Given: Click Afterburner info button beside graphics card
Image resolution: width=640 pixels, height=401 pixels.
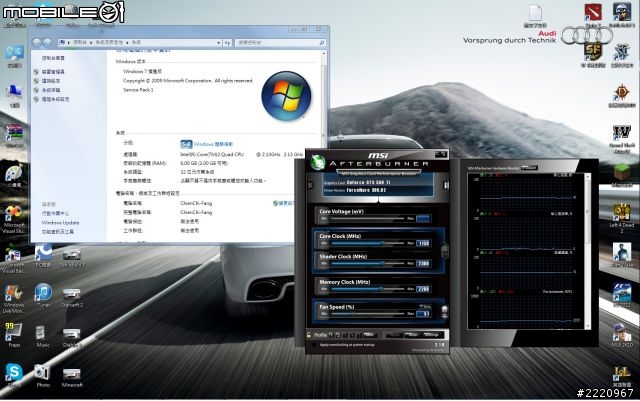Looking at the screenshot, I should 446,185.
